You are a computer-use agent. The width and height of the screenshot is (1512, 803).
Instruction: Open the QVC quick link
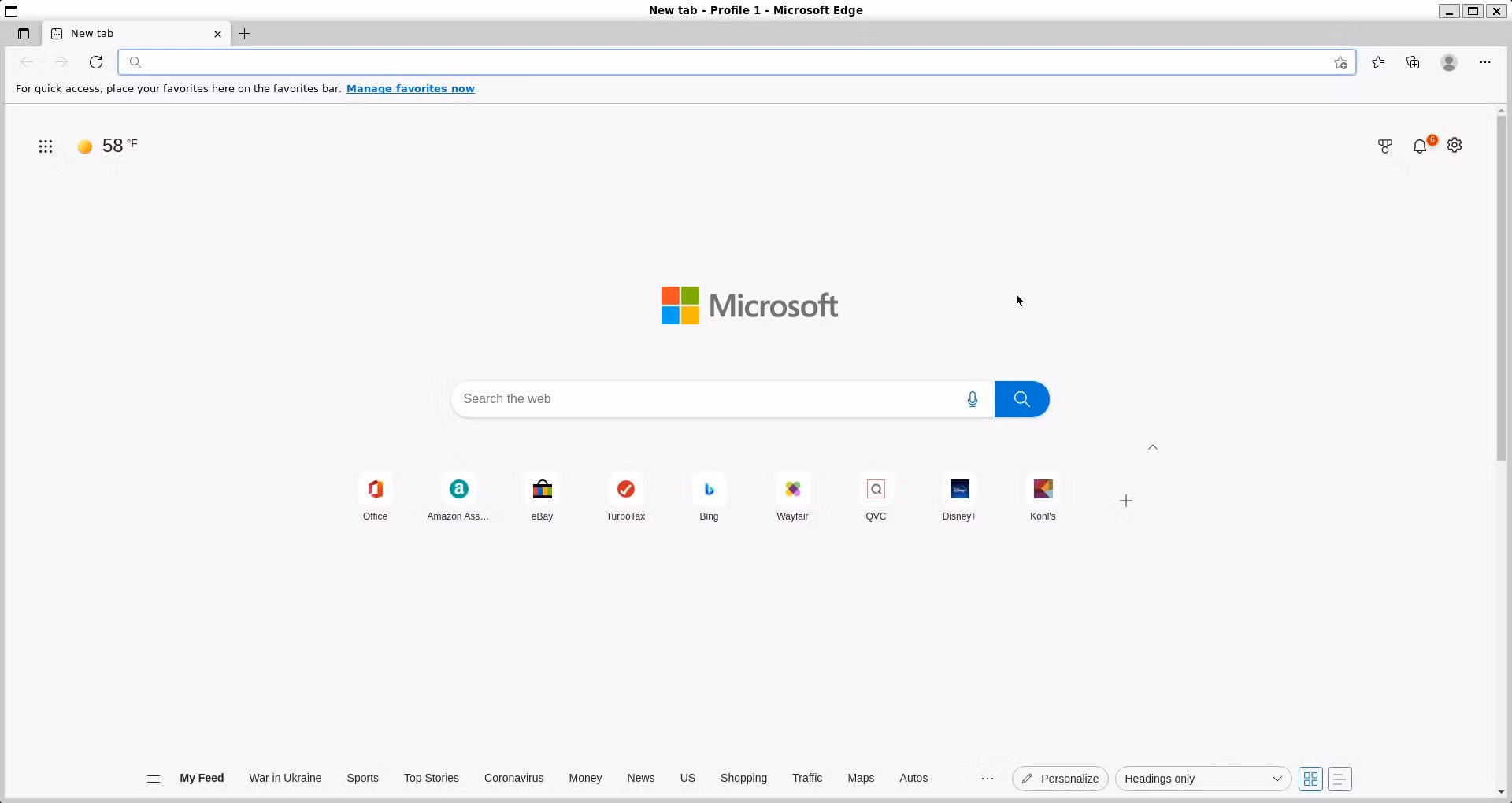pos(876,498)
